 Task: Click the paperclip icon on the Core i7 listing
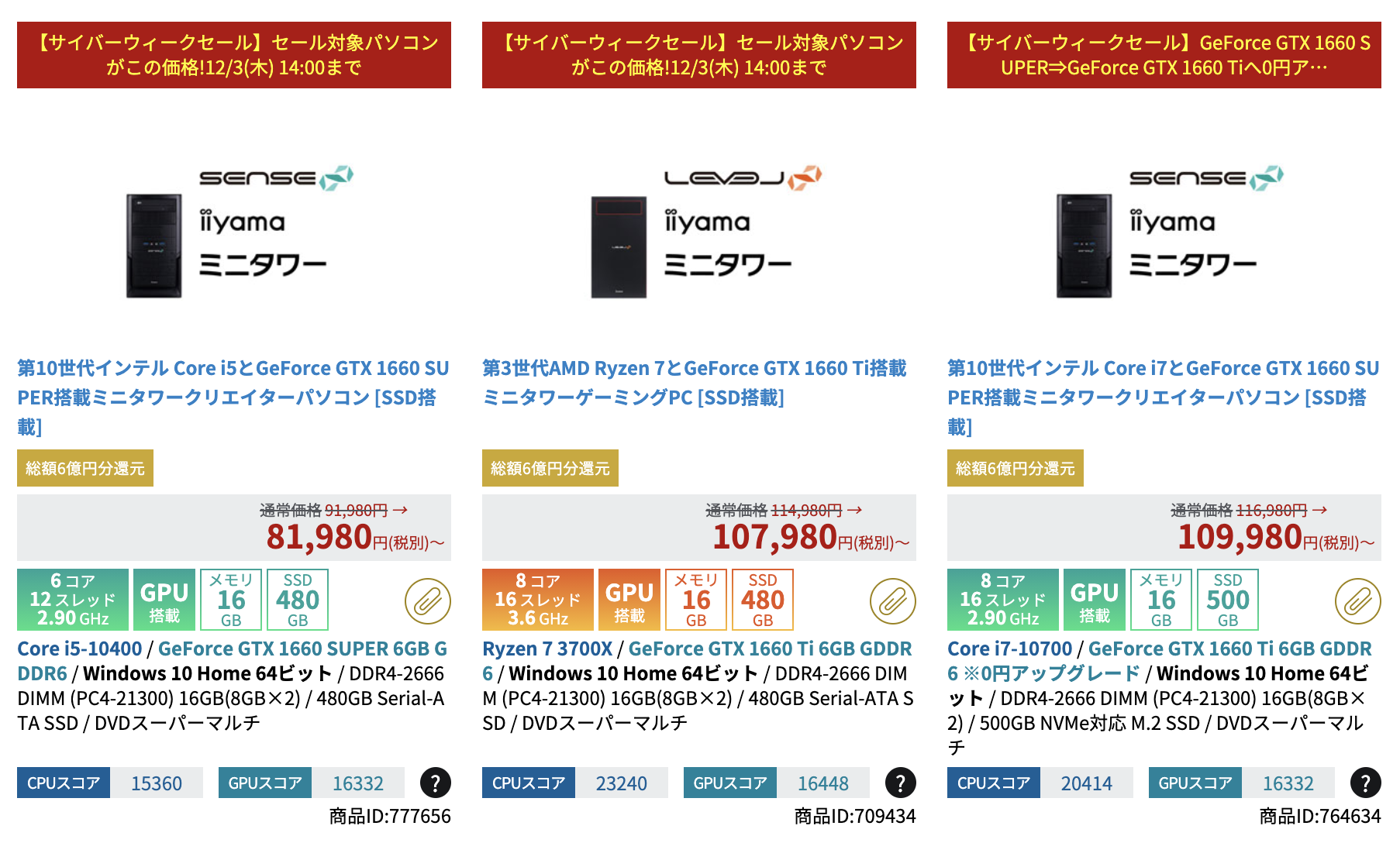pos(1358,601)
